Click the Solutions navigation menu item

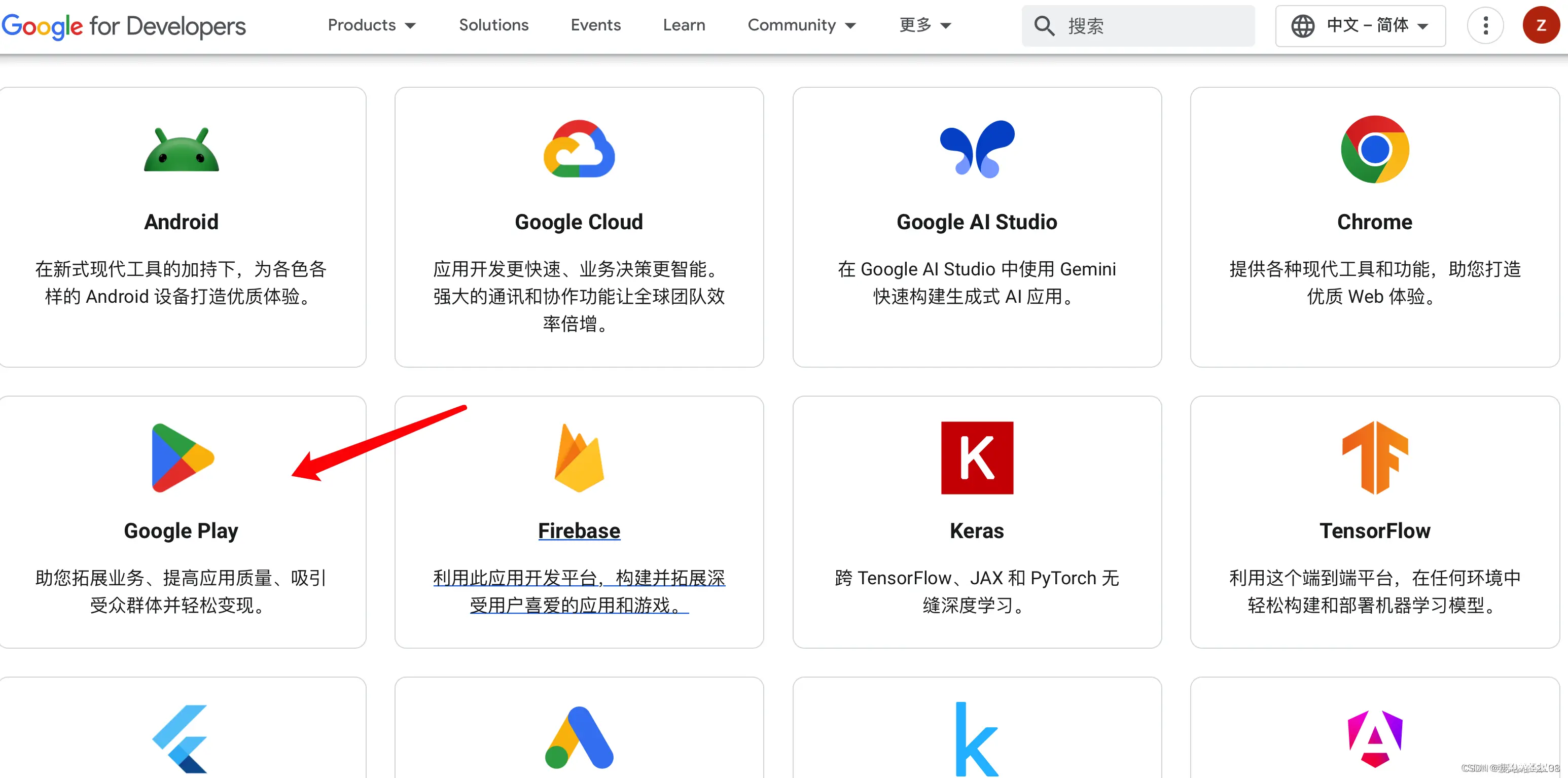[x=491, y=26]
